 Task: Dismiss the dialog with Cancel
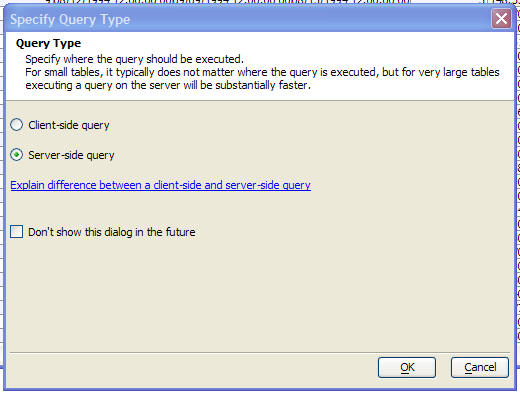pos(480,367)
